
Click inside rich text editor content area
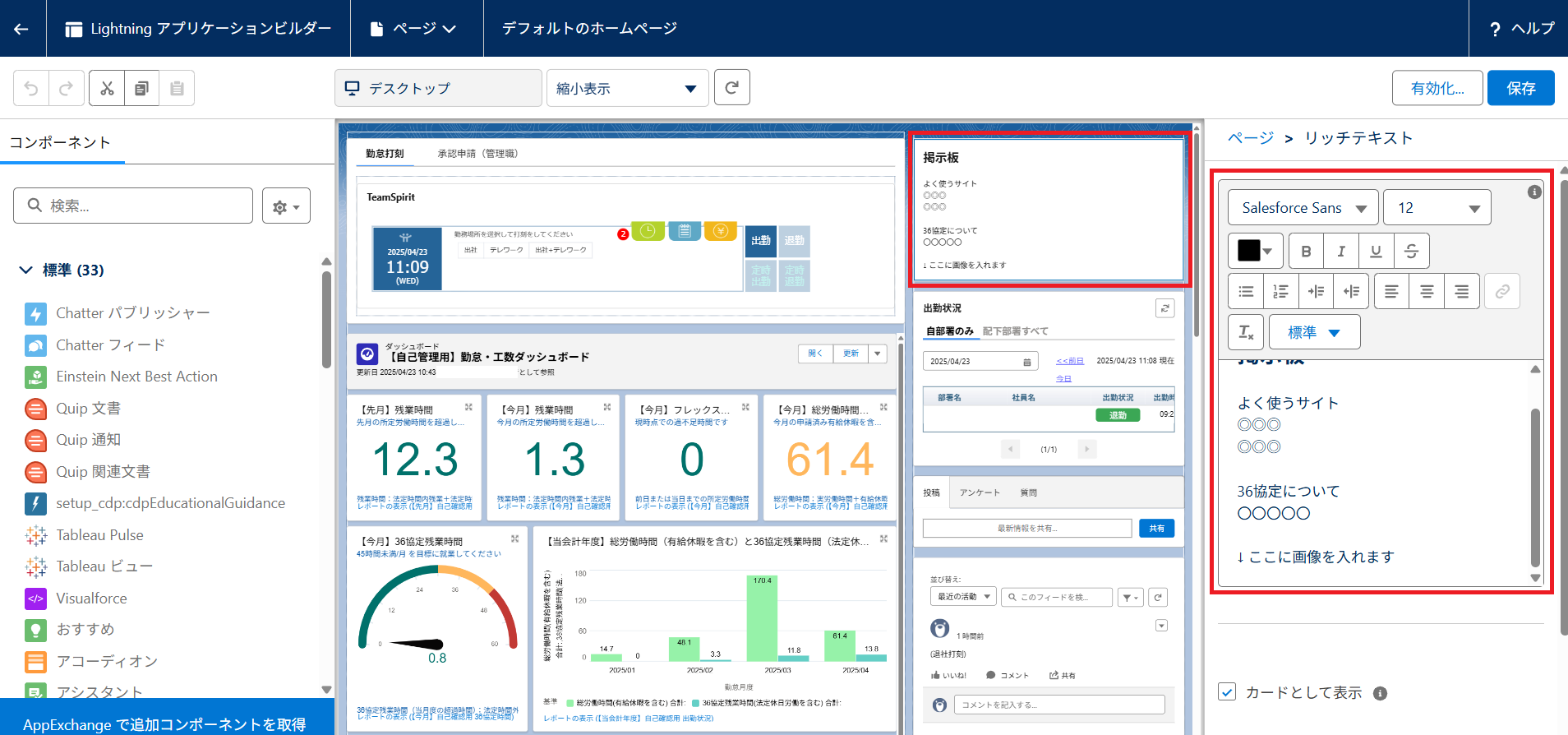pyautogui.click(x=1374, y=473)
